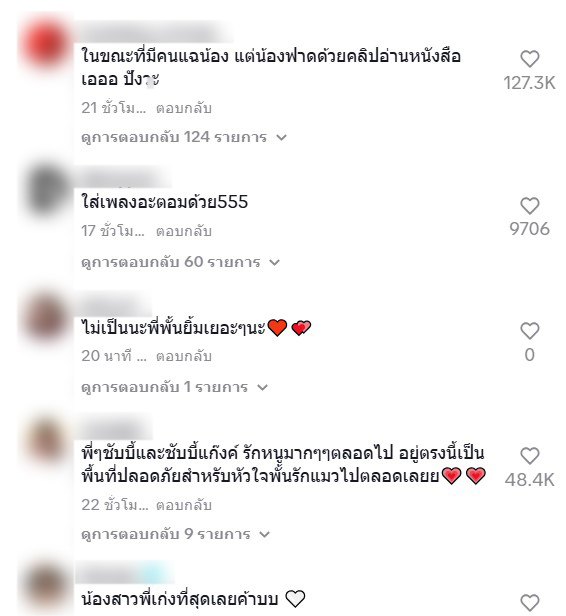566x616 pixels.
Task: Reply to the comment posted 21 hours ago
Action: pos(184,108)
